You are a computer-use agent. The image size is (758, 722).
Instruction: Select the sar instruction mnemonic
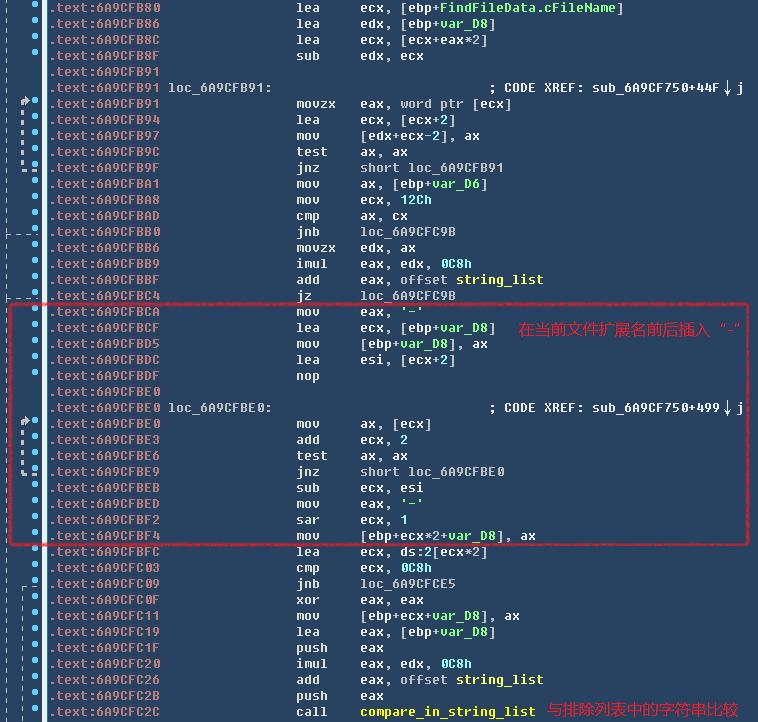(308, 520)
